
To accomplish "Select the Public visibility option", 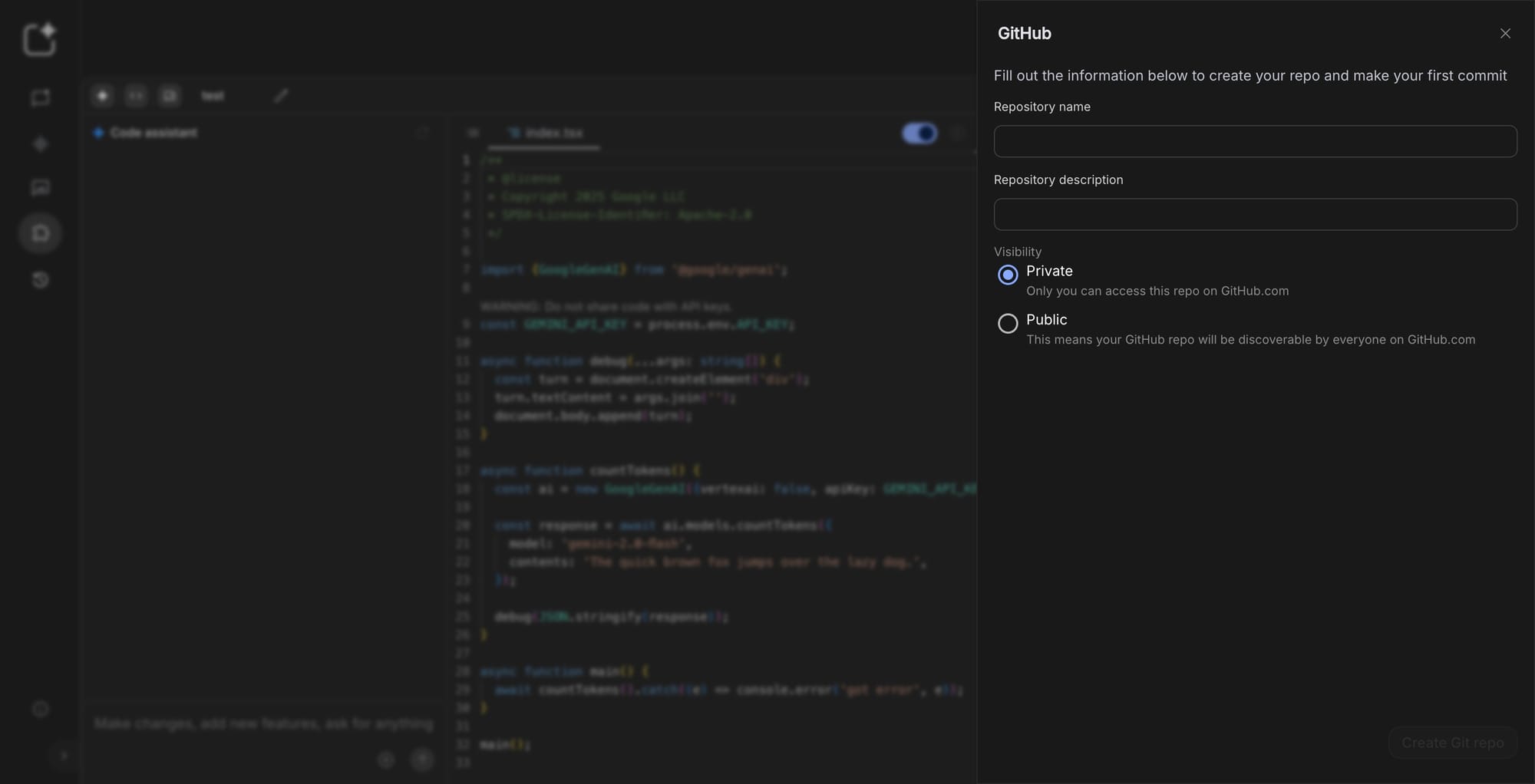I will [x=1007, y=323].
